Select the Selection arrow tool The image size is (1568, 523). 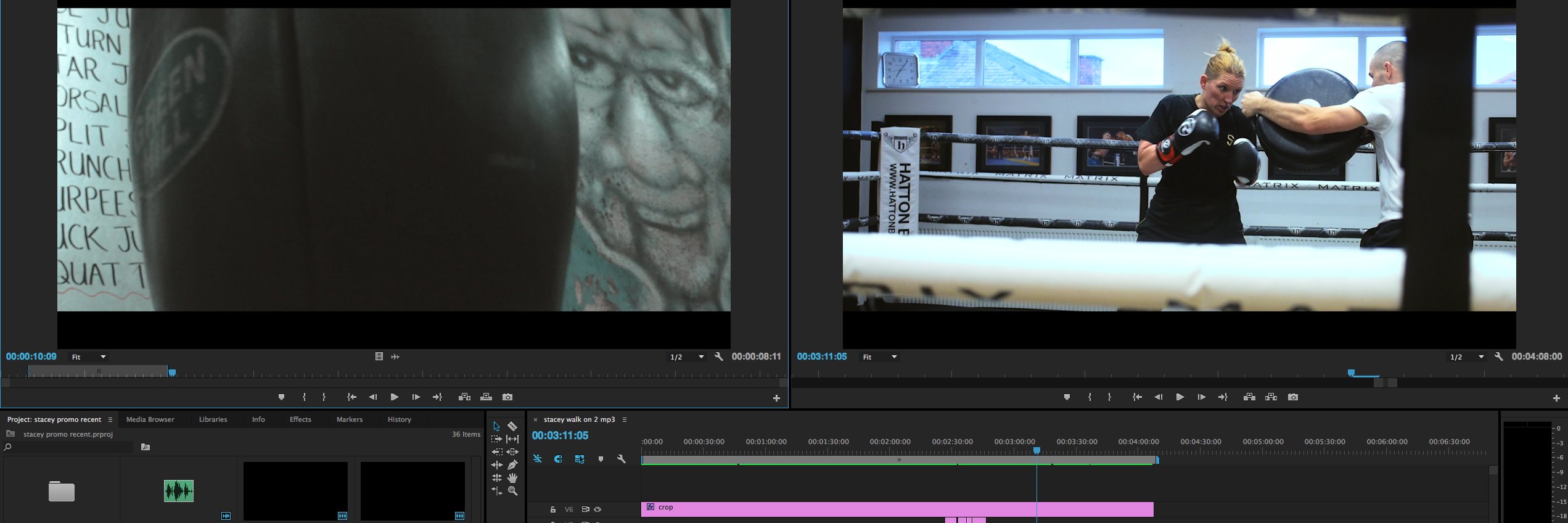496,426
